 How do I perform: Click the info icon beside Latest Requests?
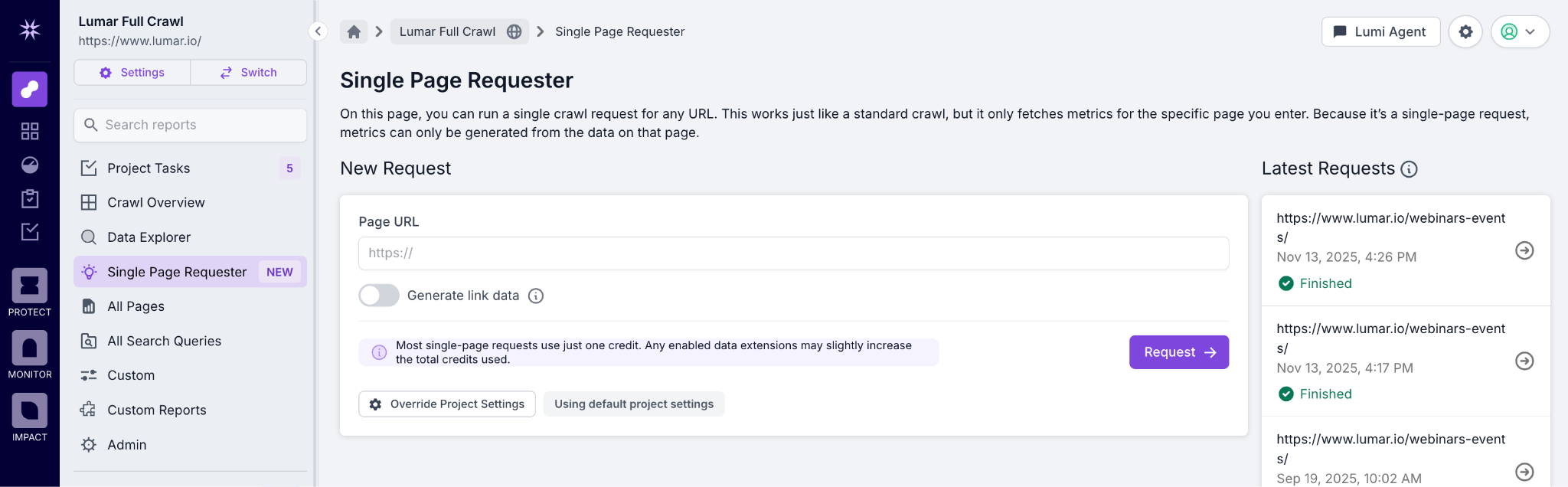(x=1409, y=169)
